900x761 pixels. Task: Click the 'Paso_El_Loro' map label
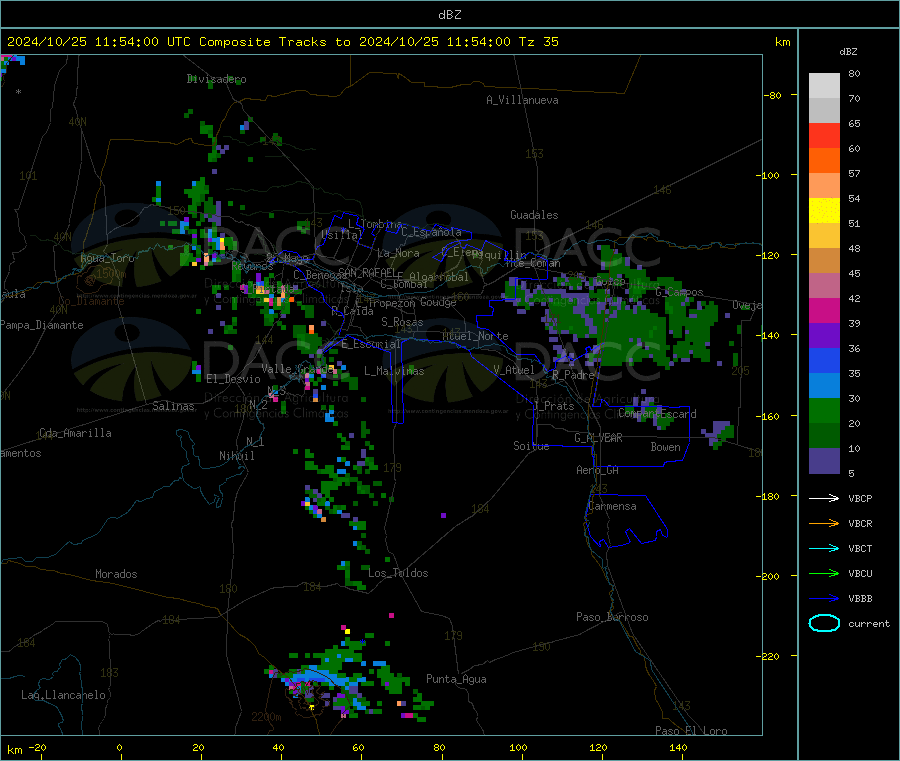tap(691, 731)
